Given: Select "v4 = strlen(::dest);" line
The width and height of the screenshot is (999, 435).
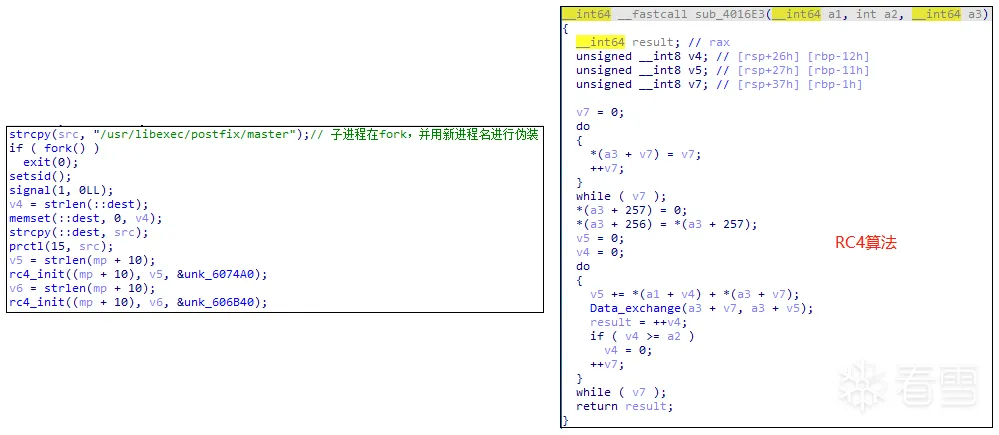Looking at the screenshot, I should click(79, 204).
